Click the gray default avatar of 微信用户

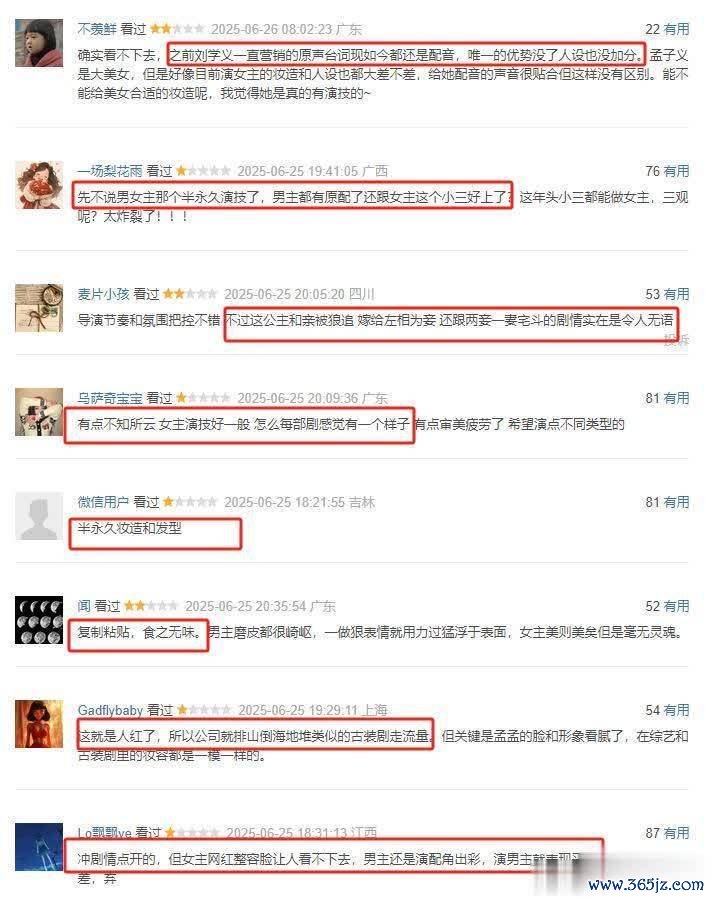pyautogui.click(x=39, y=515)
